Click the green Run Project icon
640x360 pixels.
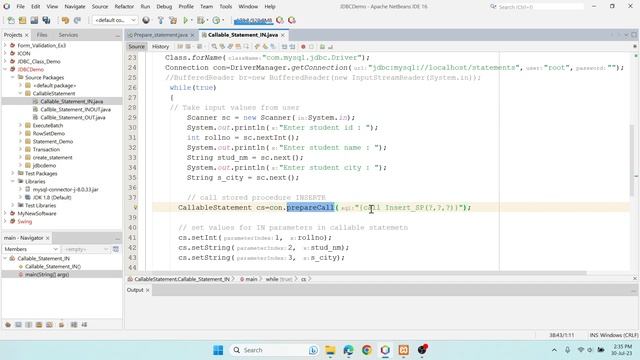[186, 20]
